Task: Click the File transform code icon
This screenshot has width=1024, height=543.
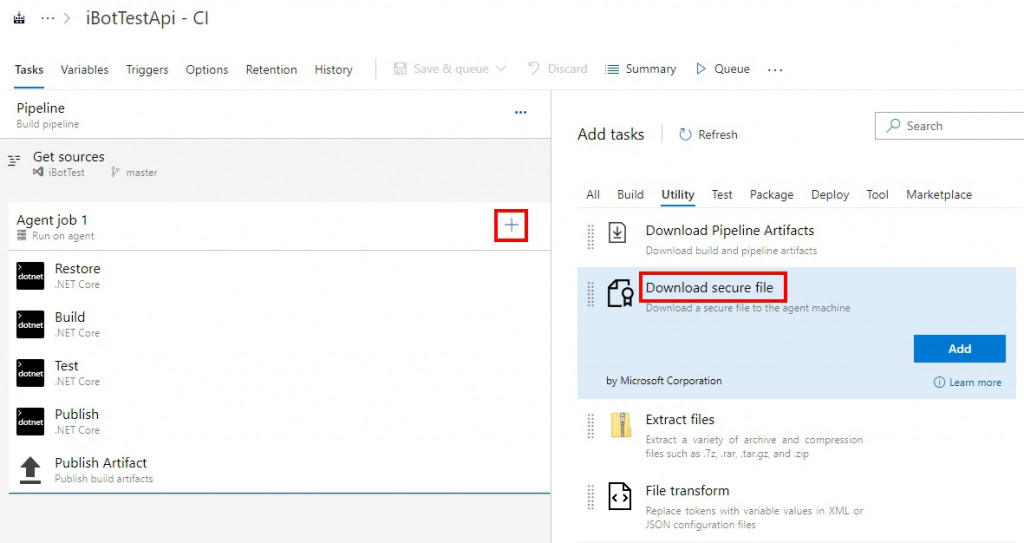Action: tap(620, 497)
